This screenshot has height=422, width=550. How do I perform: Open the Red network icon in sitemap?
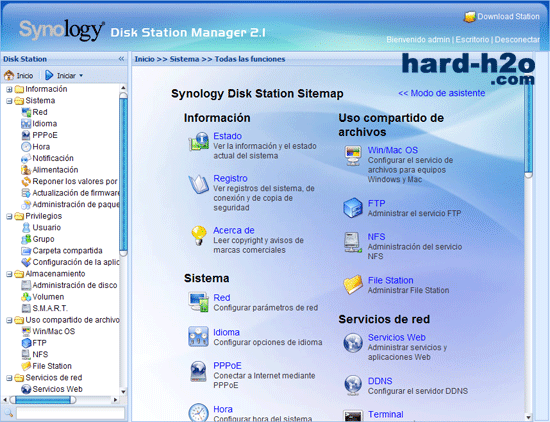(x=199, y=301)
